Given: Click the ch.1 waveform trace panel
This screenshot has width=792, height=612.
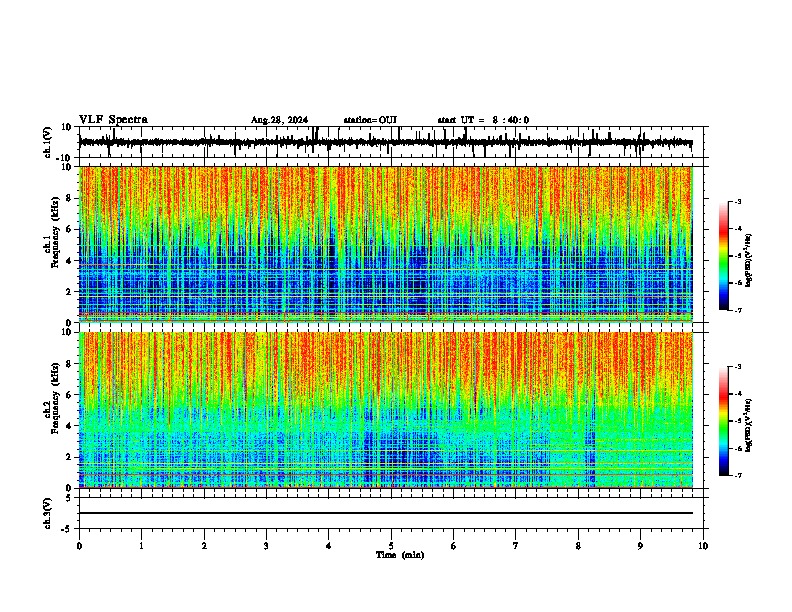Looking at the screenshot, I should click(x=390, y=142).
